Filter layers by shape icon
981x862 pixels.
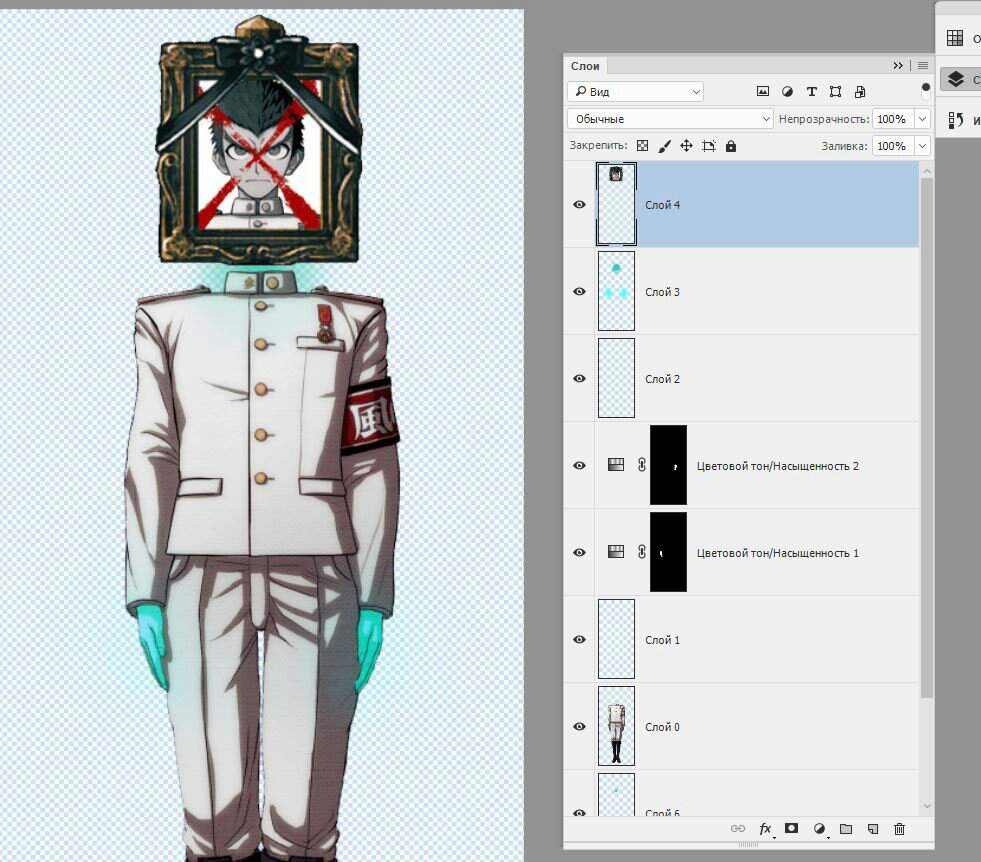point(835,91)
